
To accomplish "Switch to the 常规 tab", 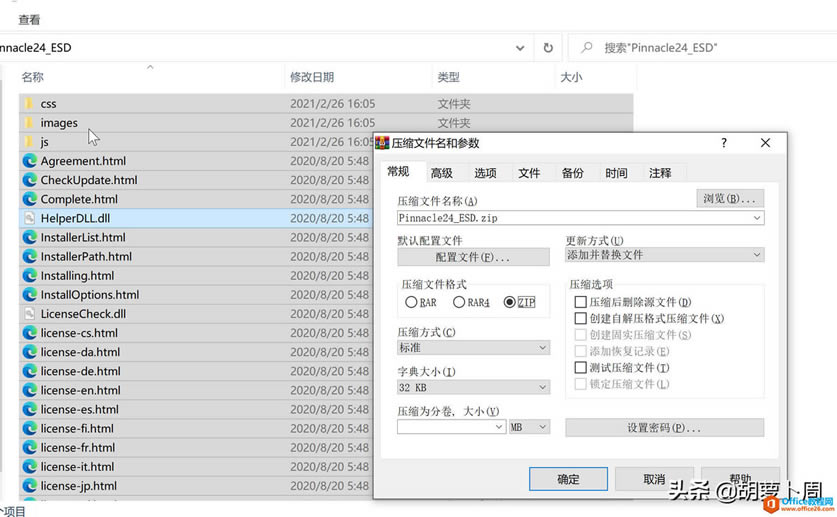I will coord(398,171).
